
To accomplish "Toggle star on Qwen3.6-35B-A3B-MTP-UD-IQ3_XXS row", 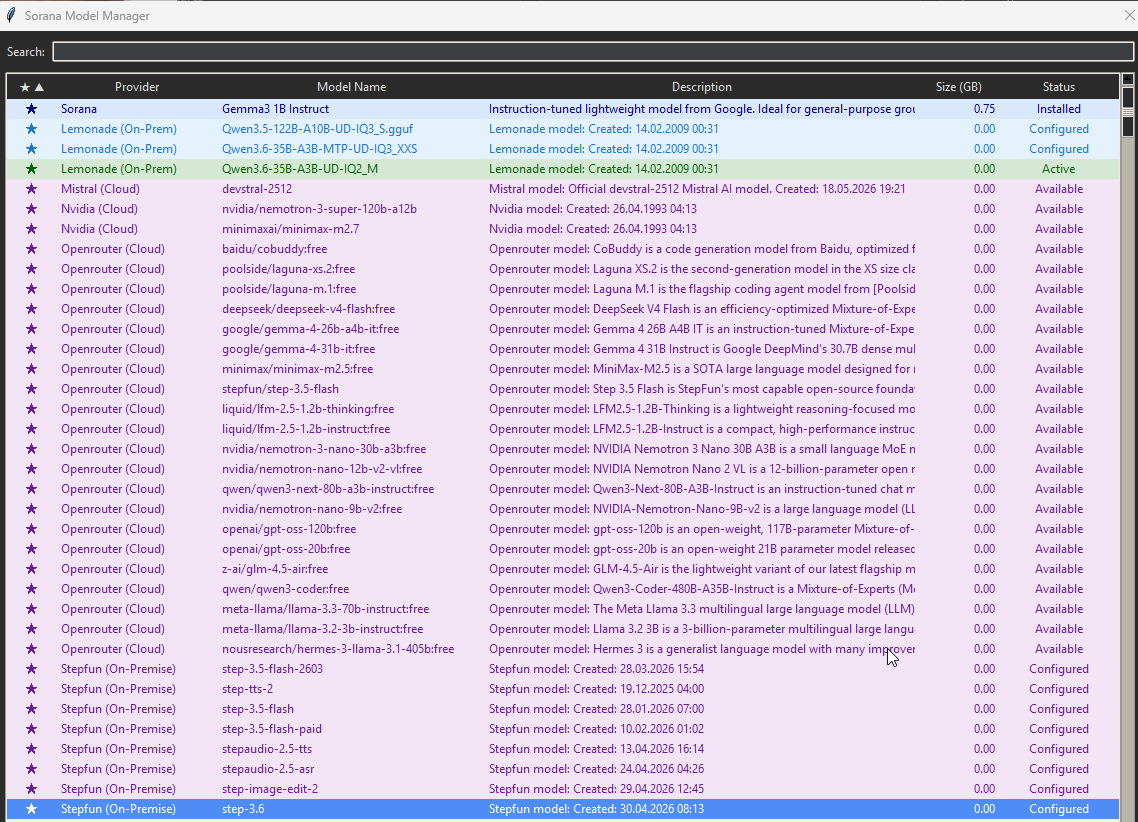I will 31,149.
